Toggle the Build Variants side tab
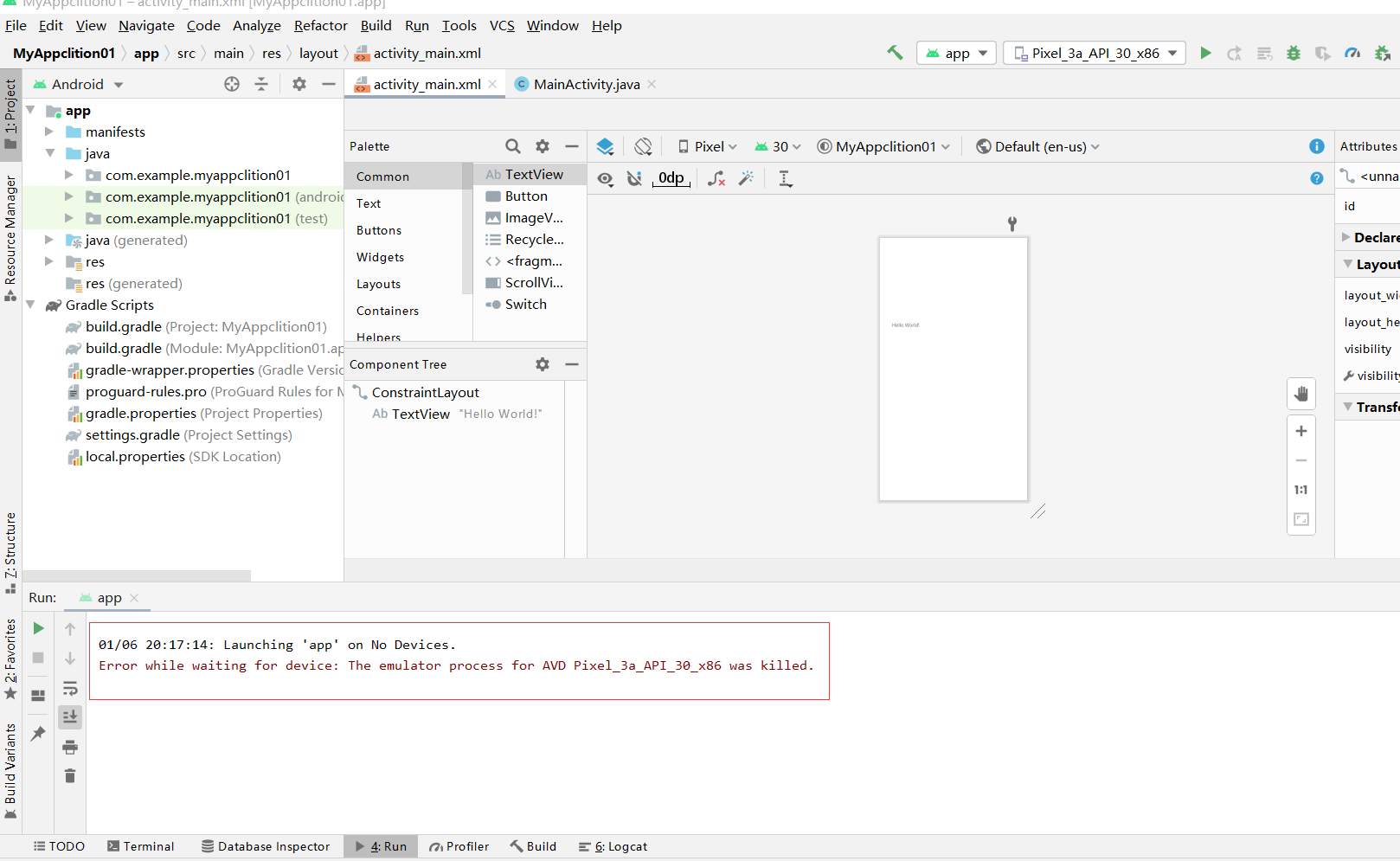 10,771
